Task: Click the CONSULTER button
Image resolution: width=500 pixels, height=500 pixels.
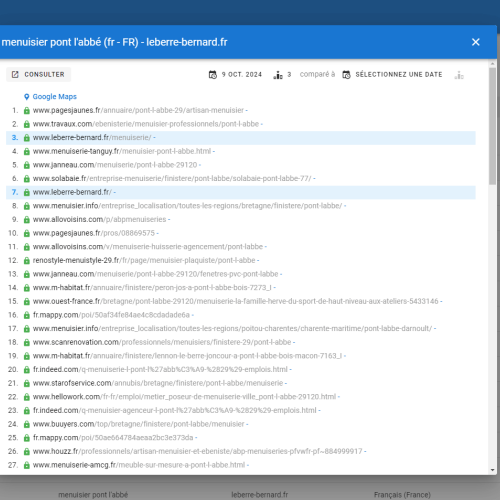Action: tap(39, 74)
